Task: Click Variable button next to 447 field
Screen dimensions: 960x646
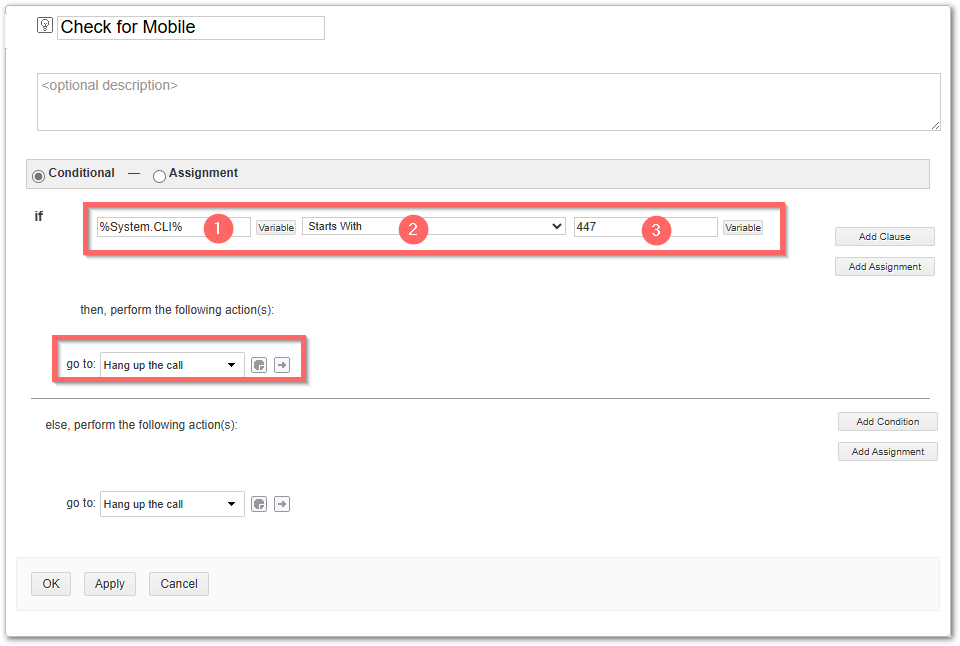Action: pyautogui.click(x=743, y=227)
